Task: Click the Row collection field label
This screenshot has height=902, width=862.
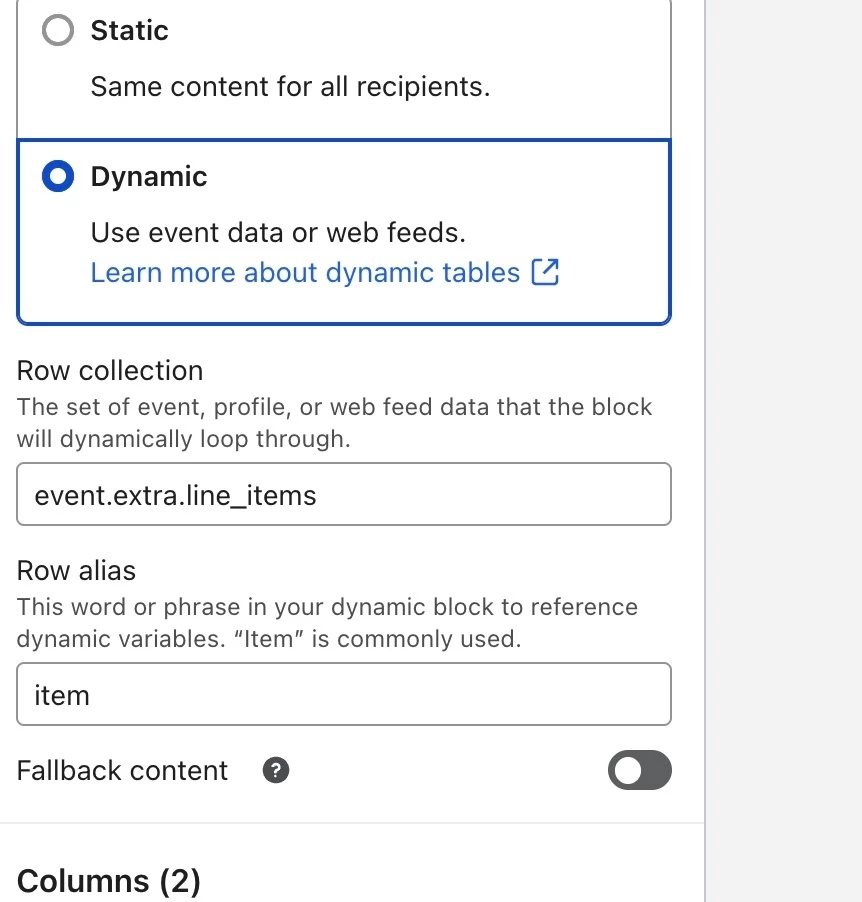Action: [110, 371]
